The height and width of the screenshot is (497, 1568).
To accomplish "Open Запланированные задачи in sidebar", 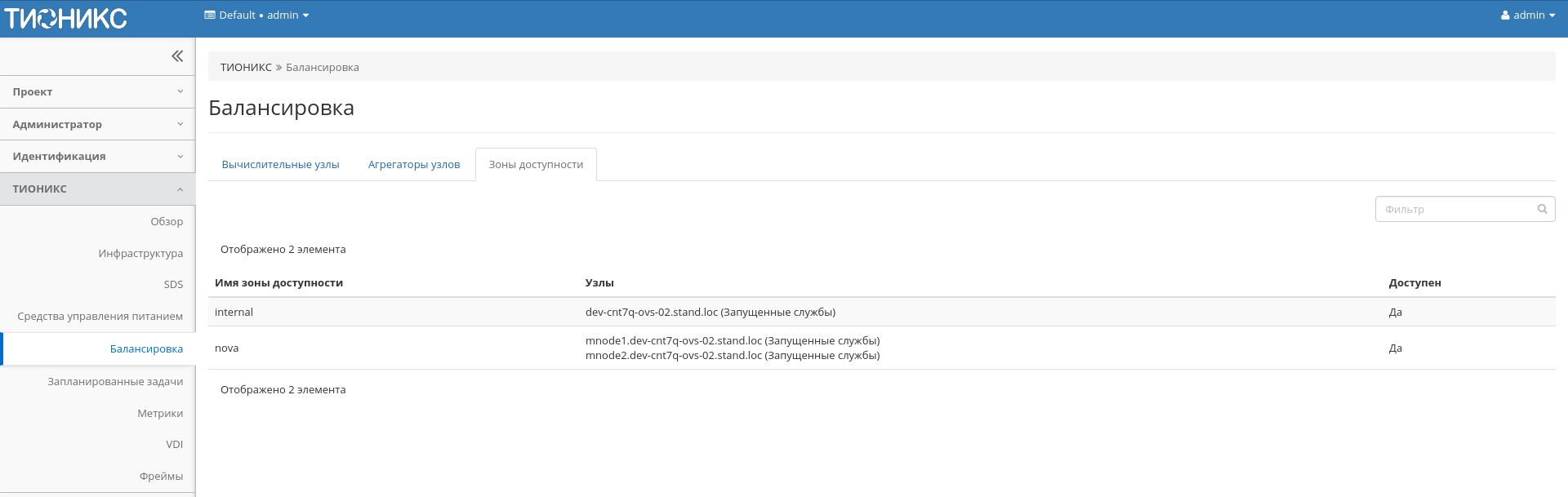I will point(115,382).
